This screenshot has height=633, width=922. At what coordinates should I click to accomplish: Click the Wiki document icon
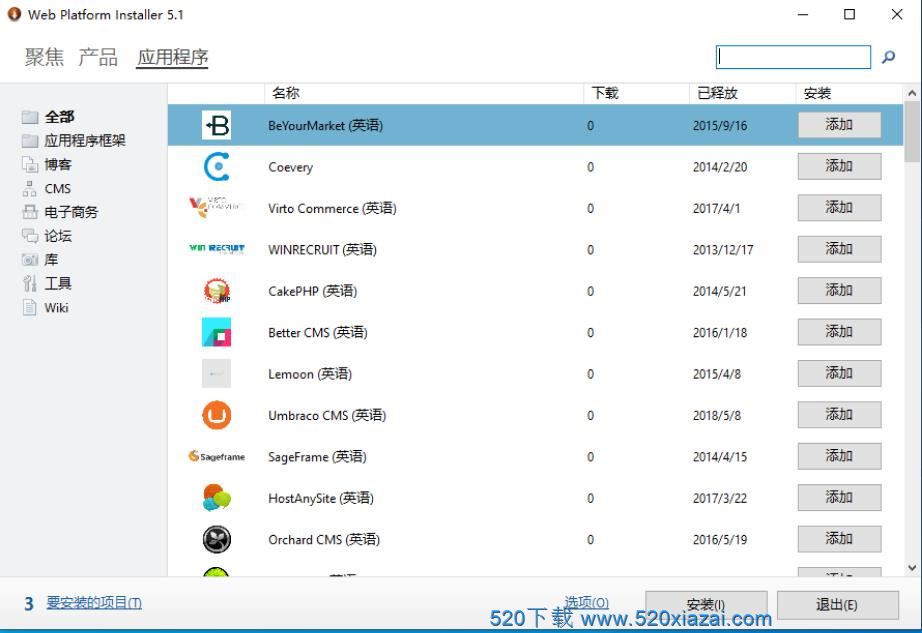tap(30, 307)
